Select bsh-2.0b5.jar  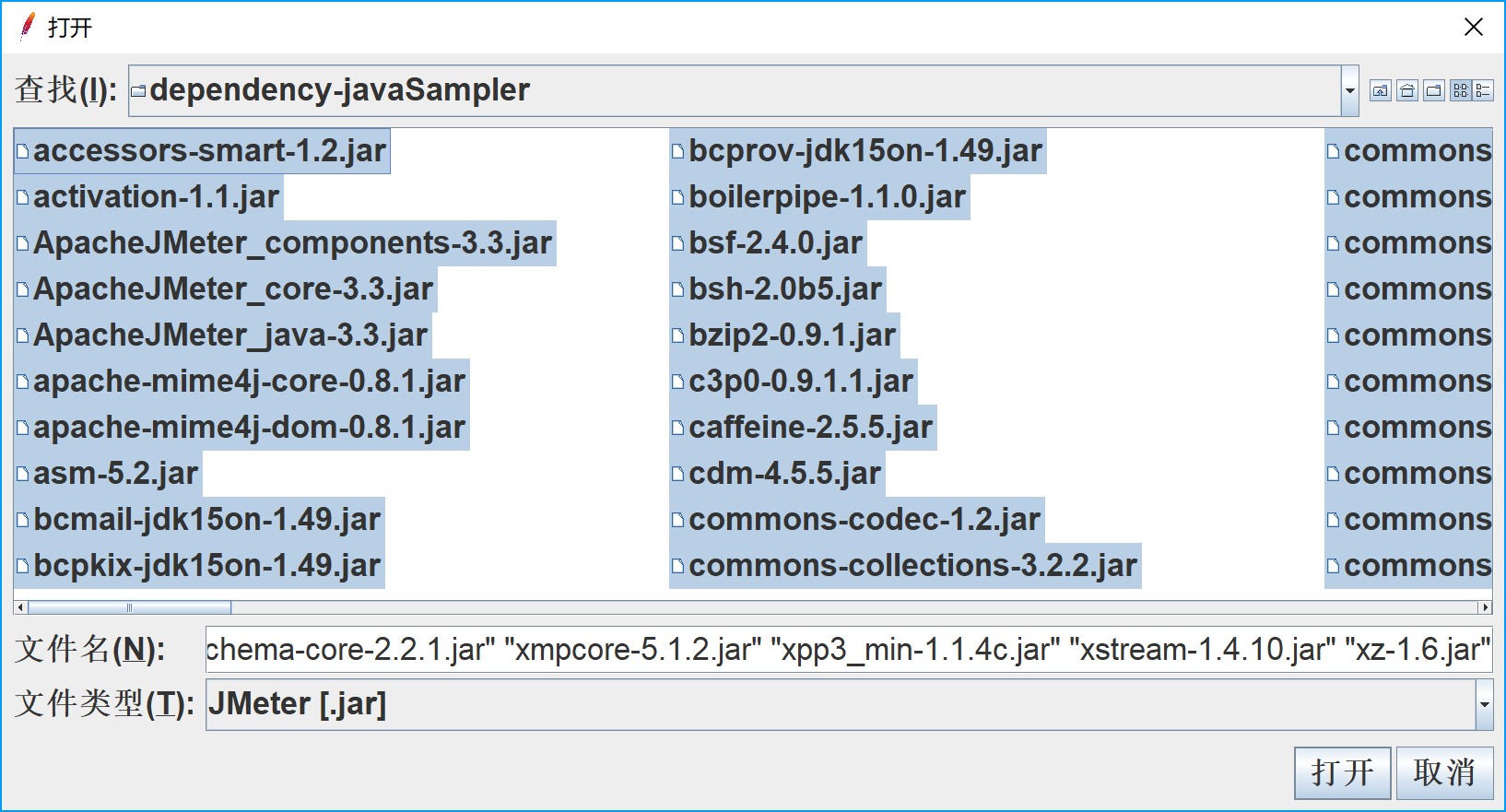pos(778,289)
